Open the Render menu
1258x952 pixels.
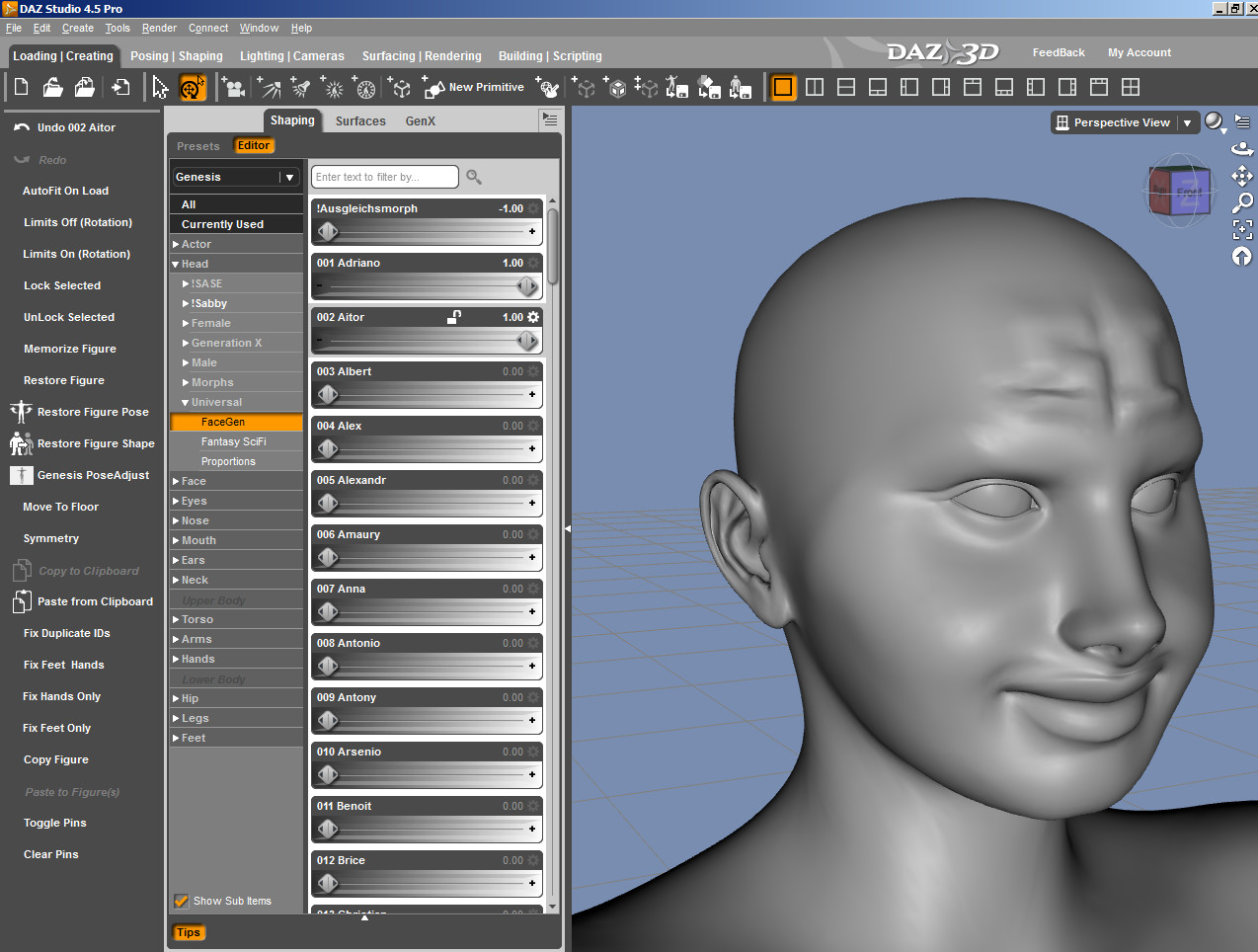(x=159, y=28)
